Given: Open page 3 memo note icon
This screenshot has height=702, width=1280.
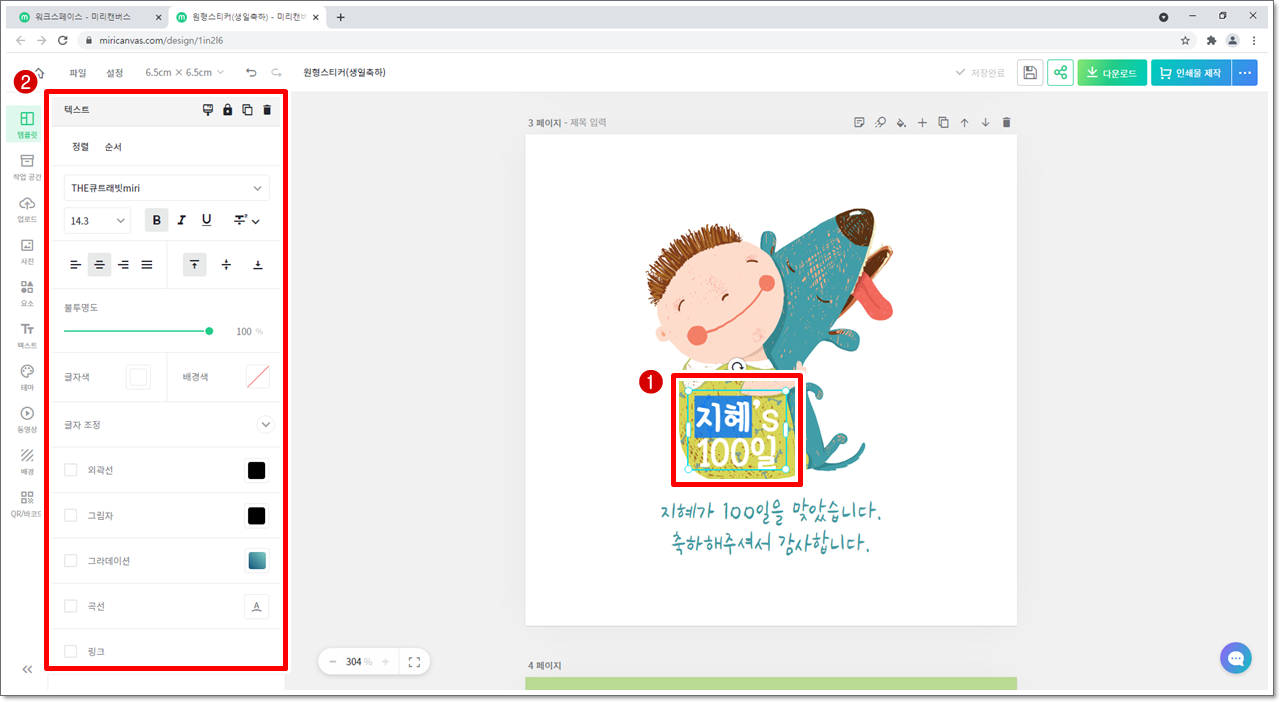Looking at the screenshot, I should 859,123.
